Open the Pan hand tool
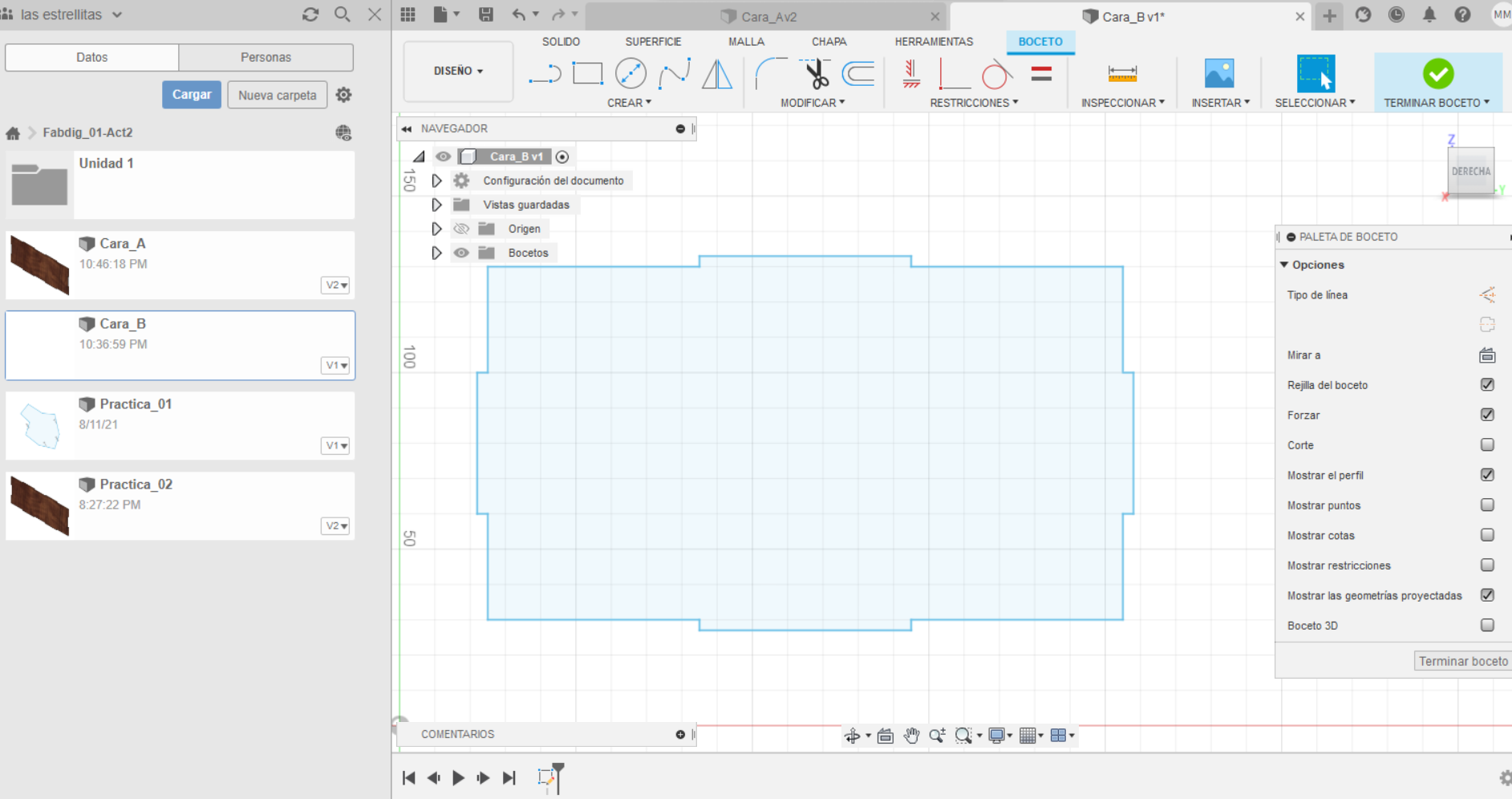The image size is (1512, 799). tap(911, 736)
